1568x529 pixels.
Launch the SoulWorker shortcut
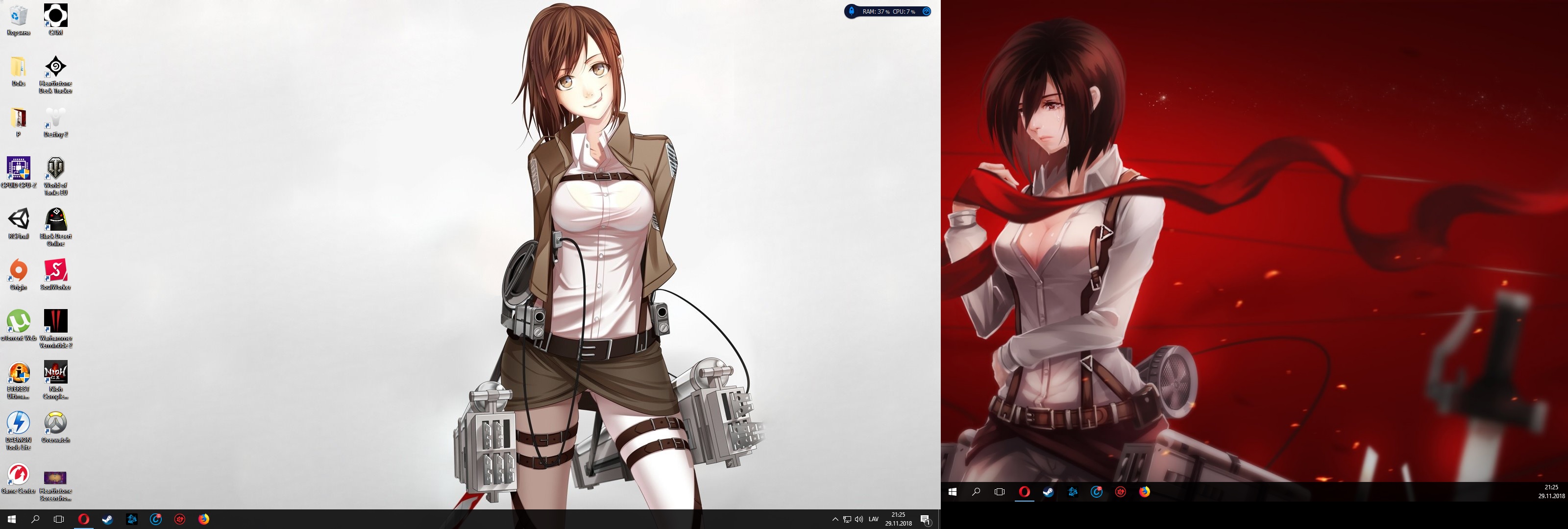point(55,275)
